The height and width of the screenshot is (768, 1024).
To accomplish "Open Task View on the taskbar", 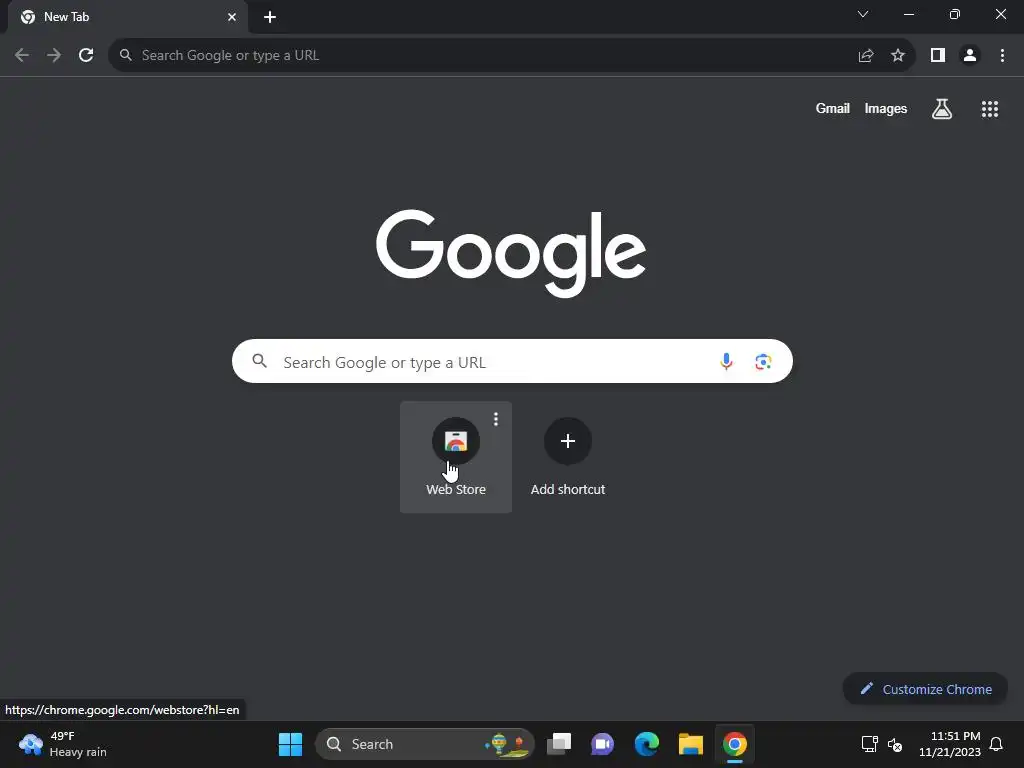I will tap(559, 744).
